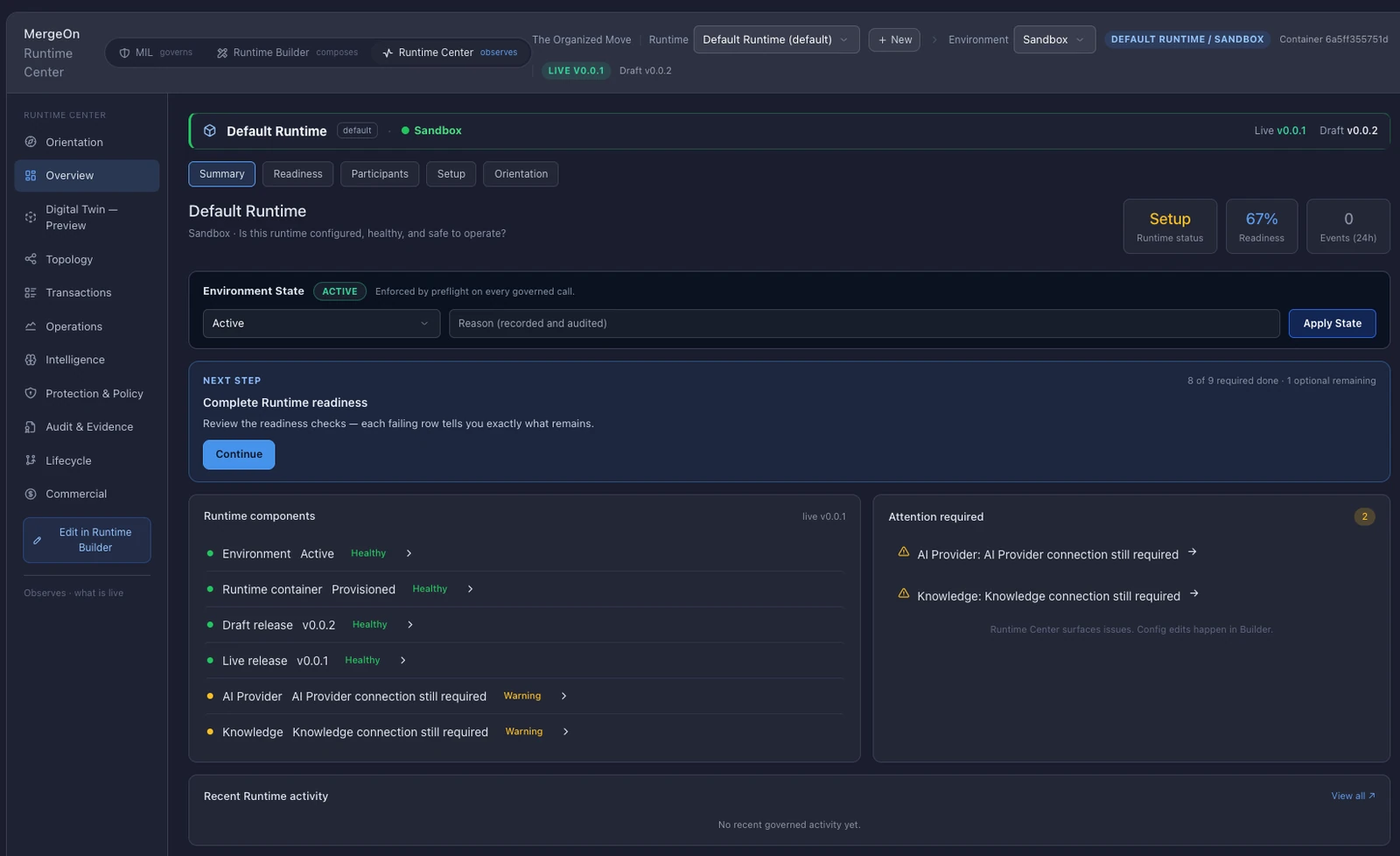The height and width of the screenshot is (856, 1400).
Task: Click the Commercial dollar icon
Action: pos(31,494)
